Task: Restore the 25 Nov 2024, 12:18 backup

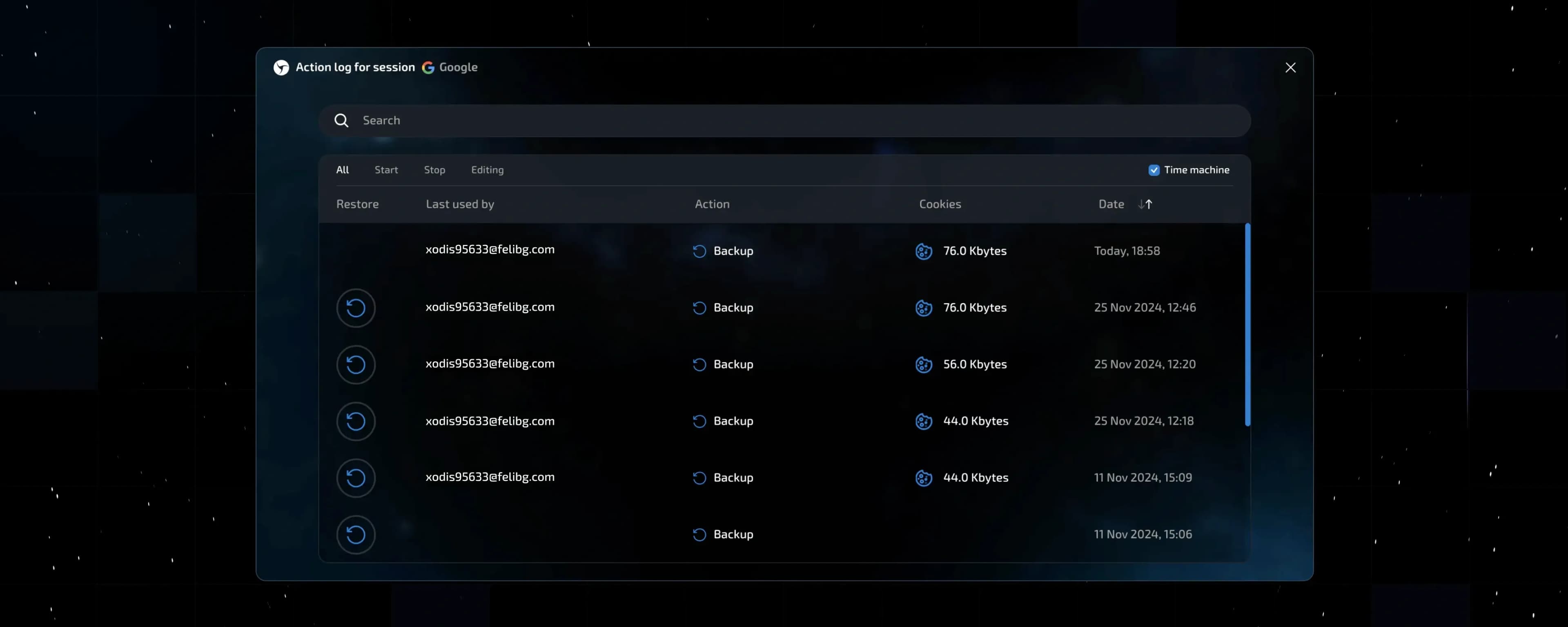Action: click(356, 421)
